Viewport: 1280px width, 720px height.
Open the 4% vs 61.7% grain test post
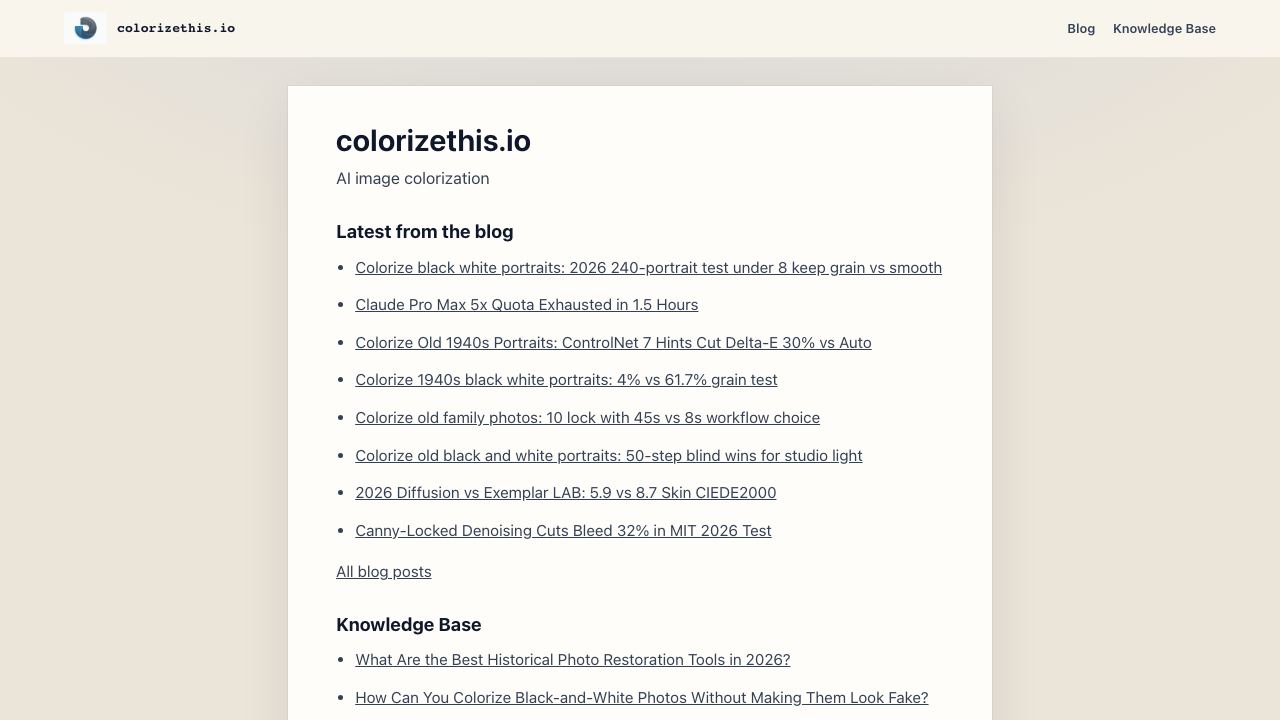pyautogui.click(x=566, y=380)
